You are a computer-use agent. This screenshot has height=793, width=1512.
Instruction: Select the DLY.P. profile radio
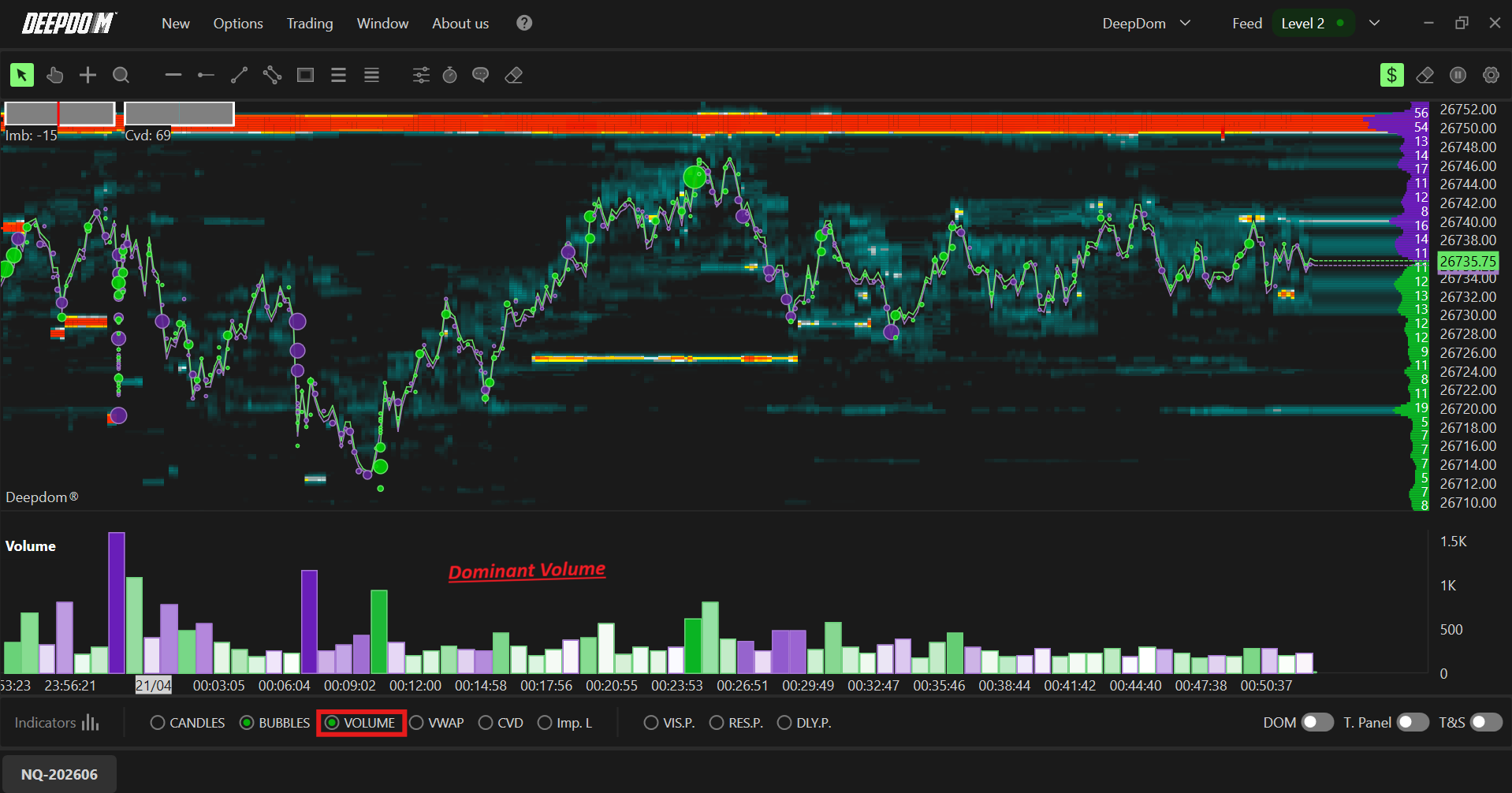point(804,723)
